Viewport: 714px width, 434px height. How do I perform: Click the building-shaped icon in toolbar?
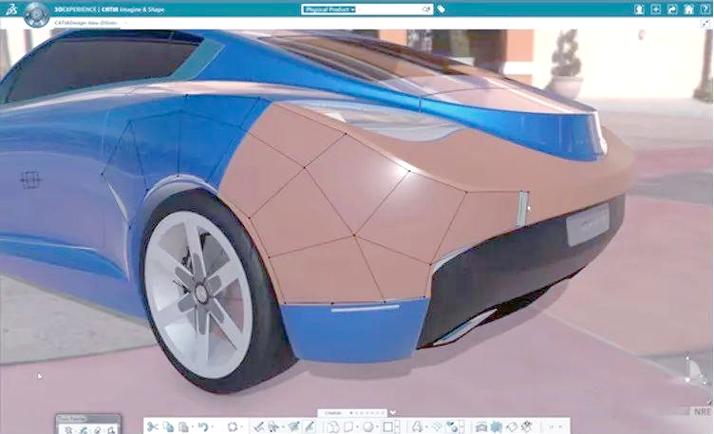[x=481, y=427]
